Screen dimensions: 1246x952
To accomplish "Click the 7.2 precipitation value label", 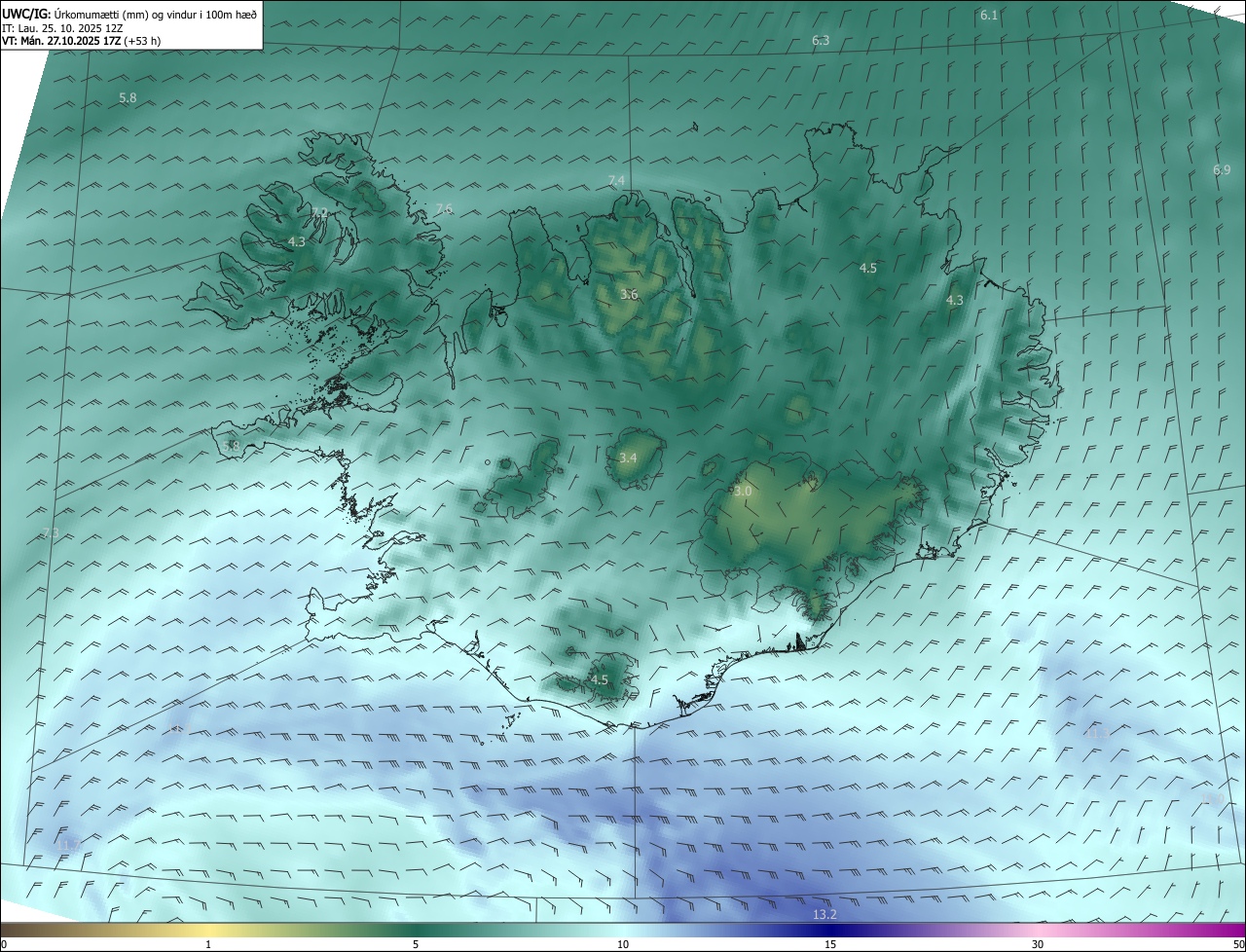I will [319, 211].
